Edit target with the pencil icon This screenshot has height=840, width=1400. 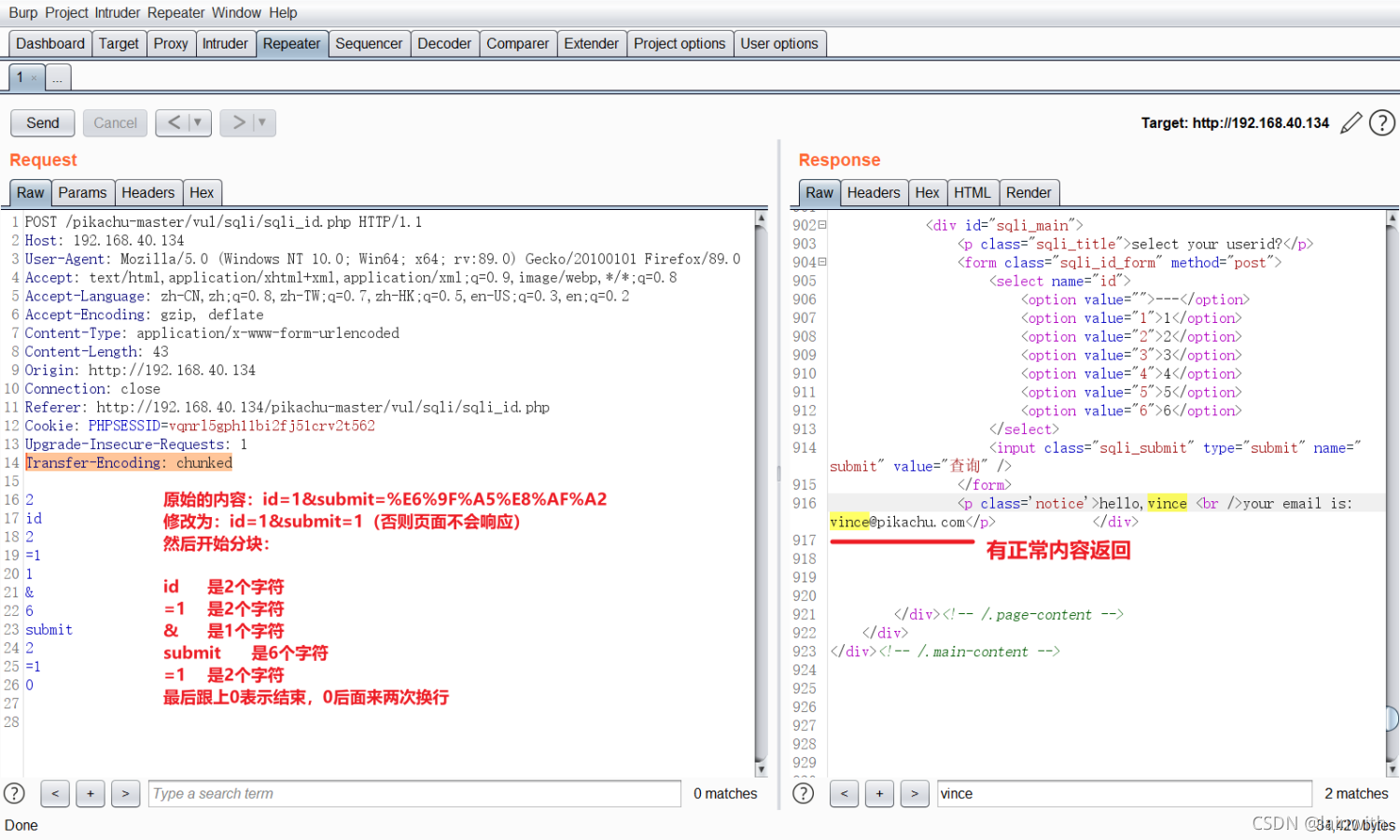pyautogui.click(x=1351, y=122)
